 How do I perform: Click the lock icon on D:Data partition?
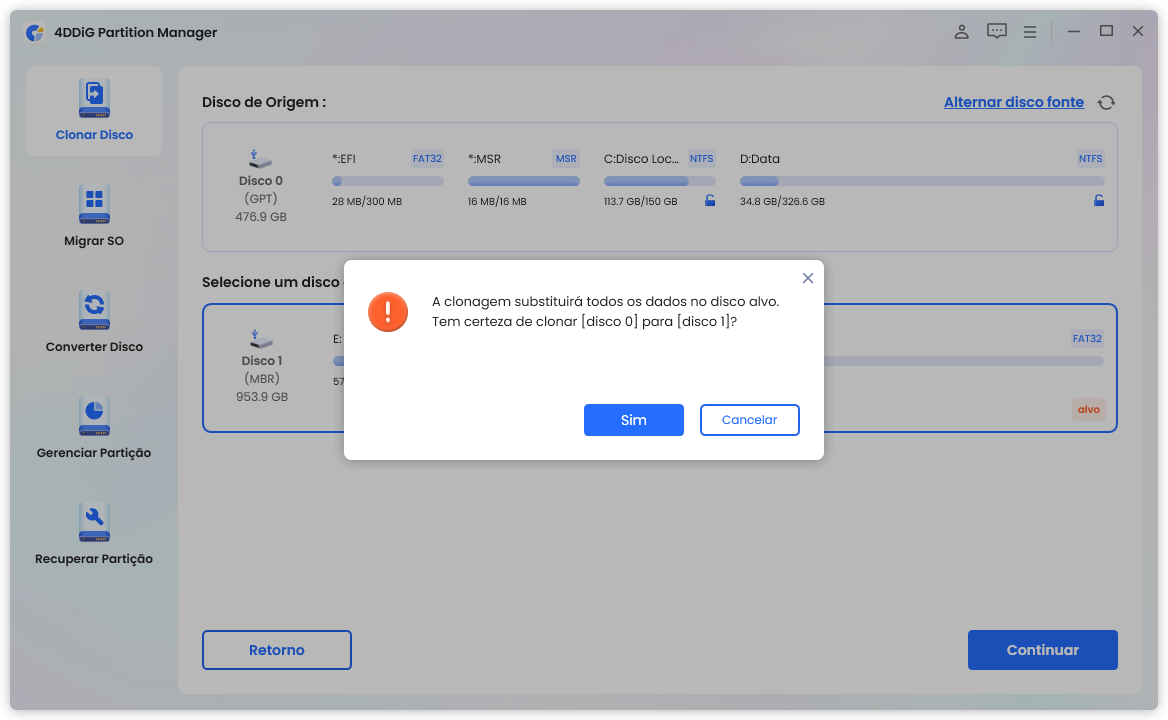click(x=1098, y=201)
